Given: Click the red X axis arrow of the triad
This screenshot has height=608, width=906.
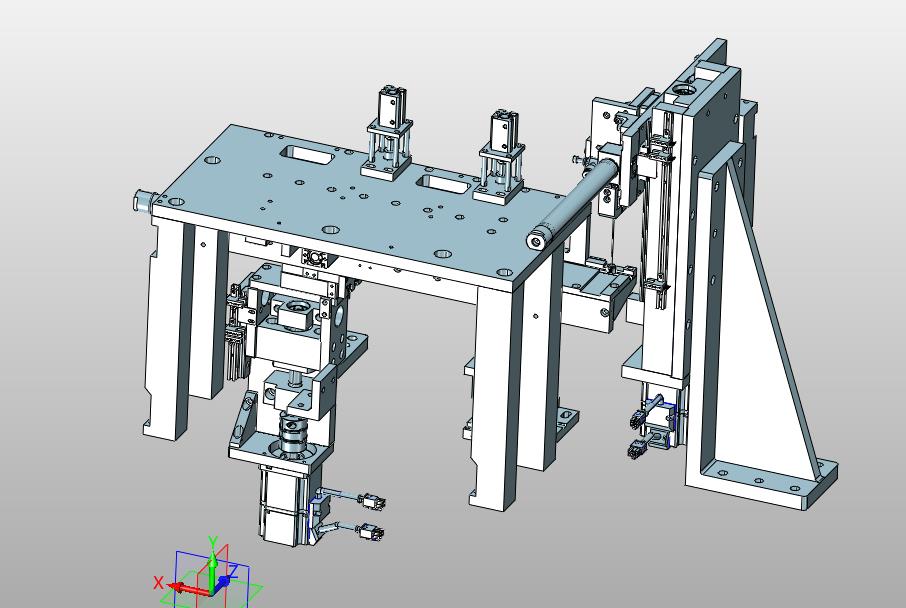Looking at the screenshot, I should click(x=188, y=590).
